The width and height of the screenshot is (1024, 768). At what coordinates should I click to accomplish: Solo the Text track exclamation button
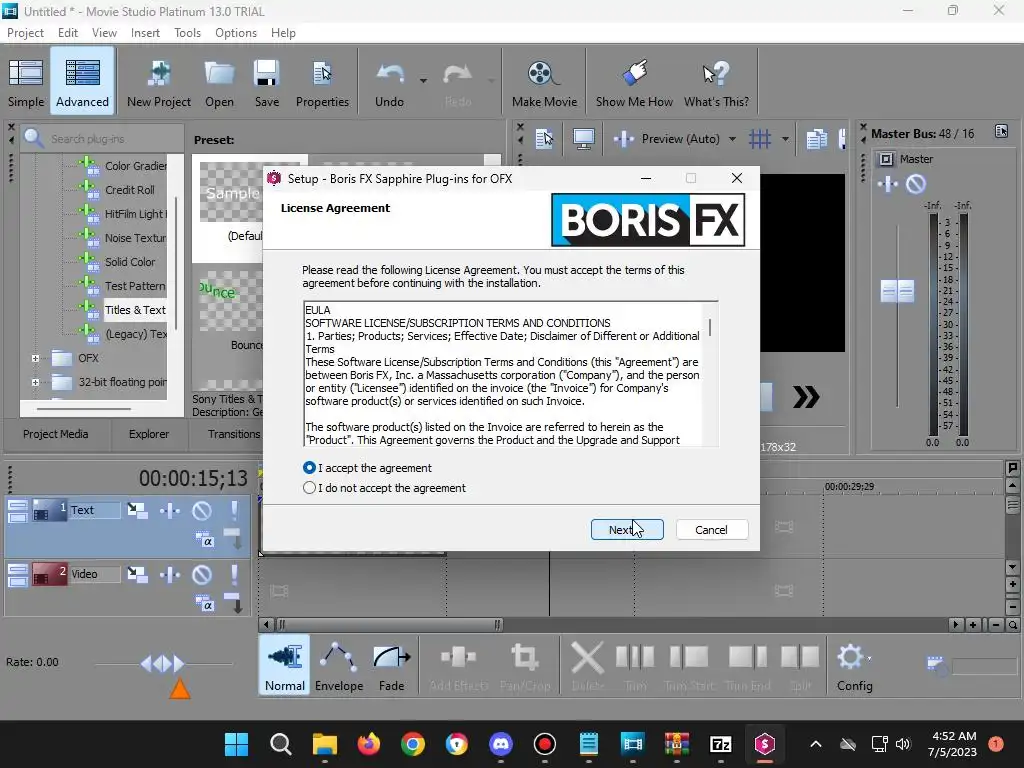pyautogui.click(x=234, y=509)
